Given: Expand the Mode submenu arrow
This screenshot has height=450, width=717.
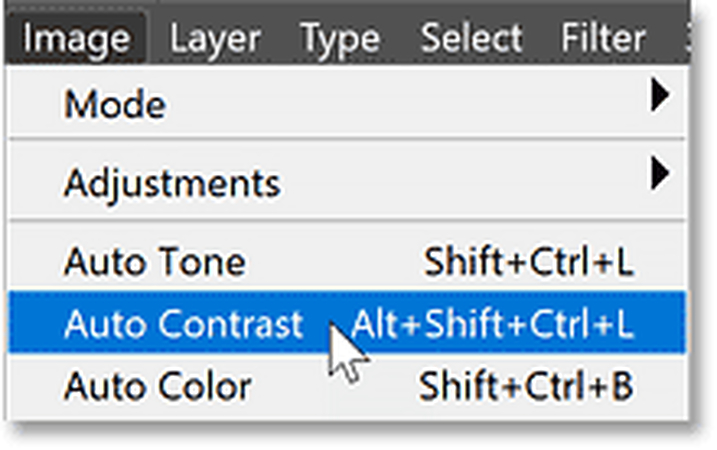Looking at the screenshot, I should pos(659,96).
